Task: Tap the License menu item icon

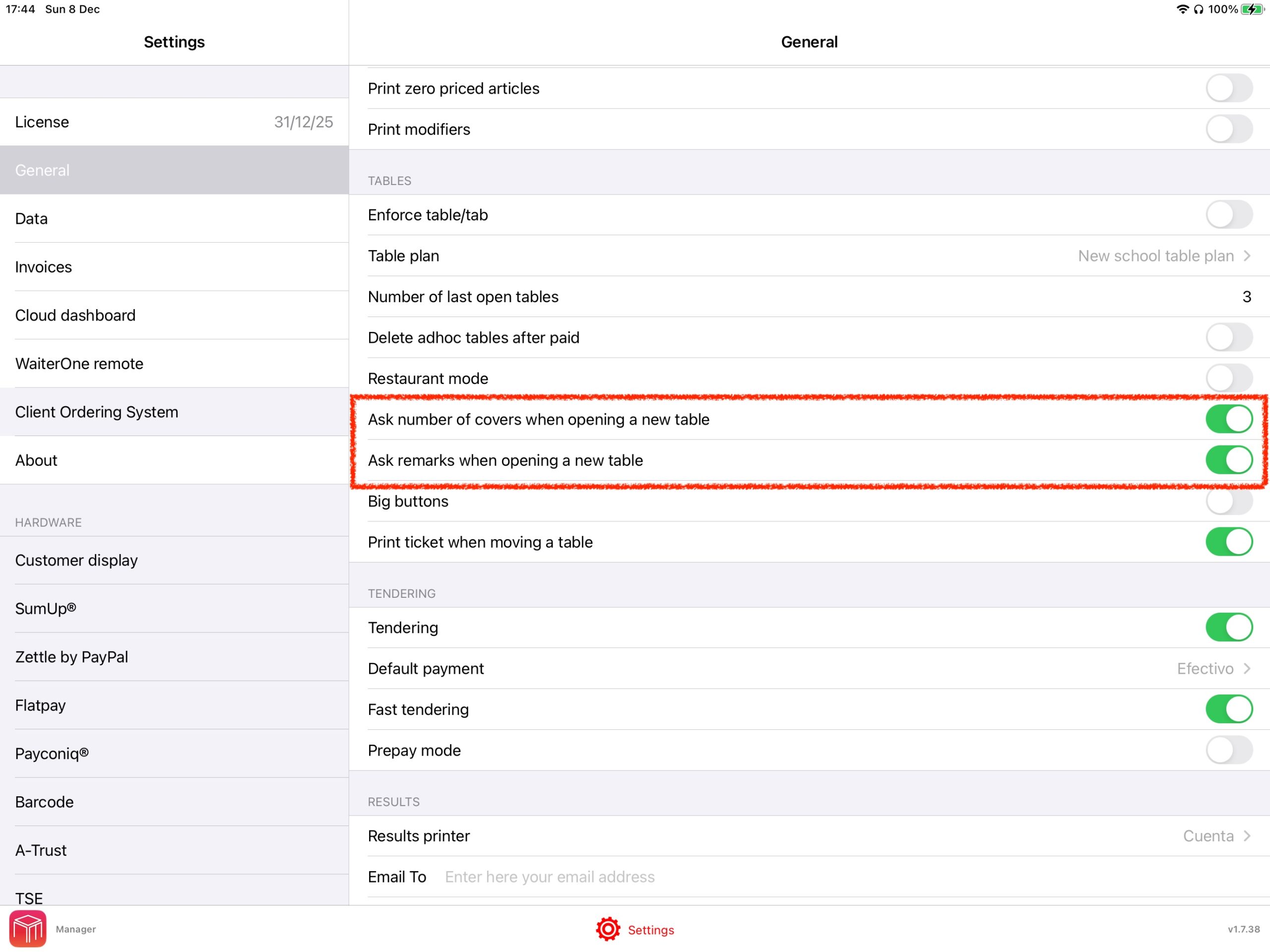Action: click(174, 122)
